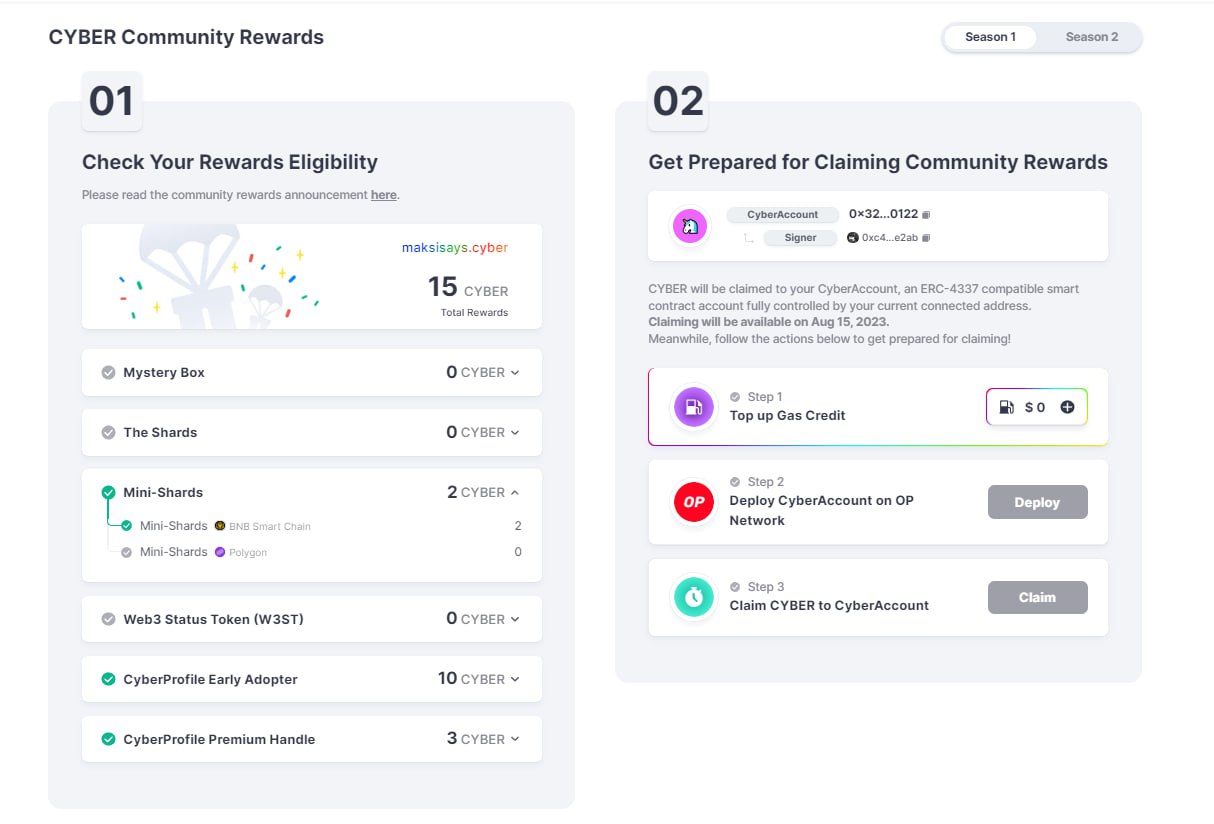Click the BNB Smart Chain logo icon
The image size is (1214, 824).
(x=220, y=526)
